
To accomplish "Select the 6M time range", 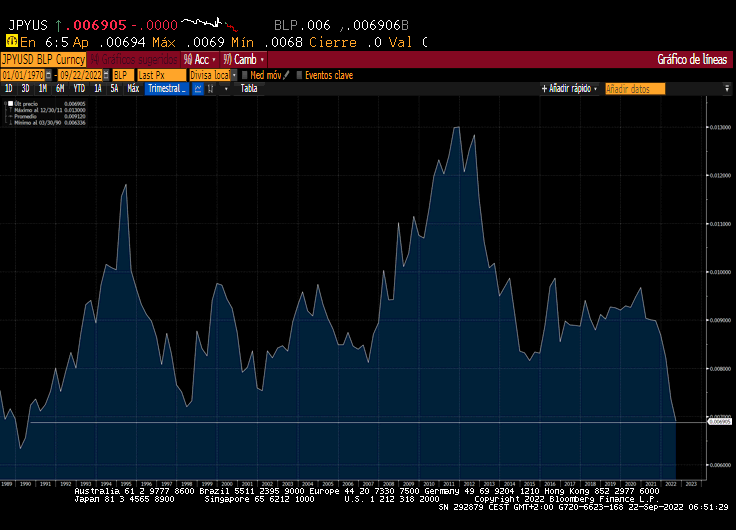I will (60, 88).
